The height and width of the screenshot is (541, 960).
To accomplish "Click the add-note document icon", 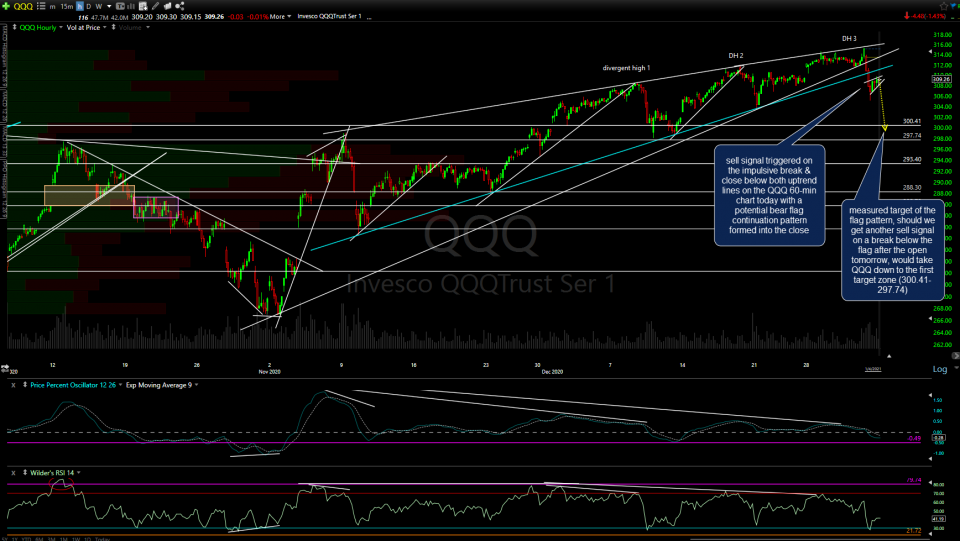I will click(143, 6).
